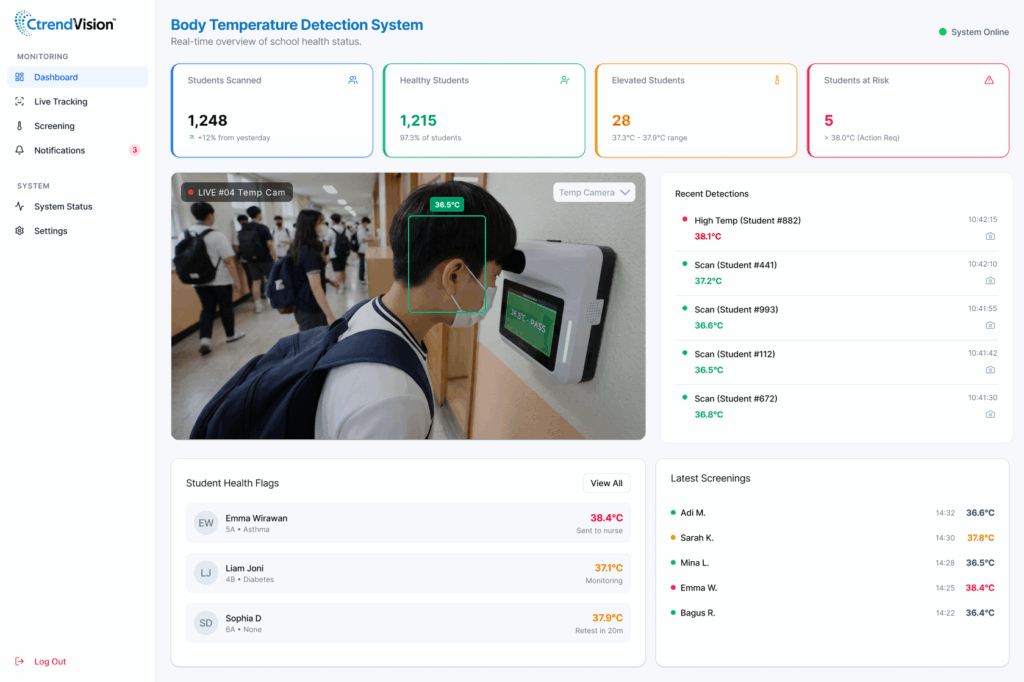Click the snapshot camera icon for Scan Student #441
This screenshot has width=1024, height=682.
coord(990,281)
